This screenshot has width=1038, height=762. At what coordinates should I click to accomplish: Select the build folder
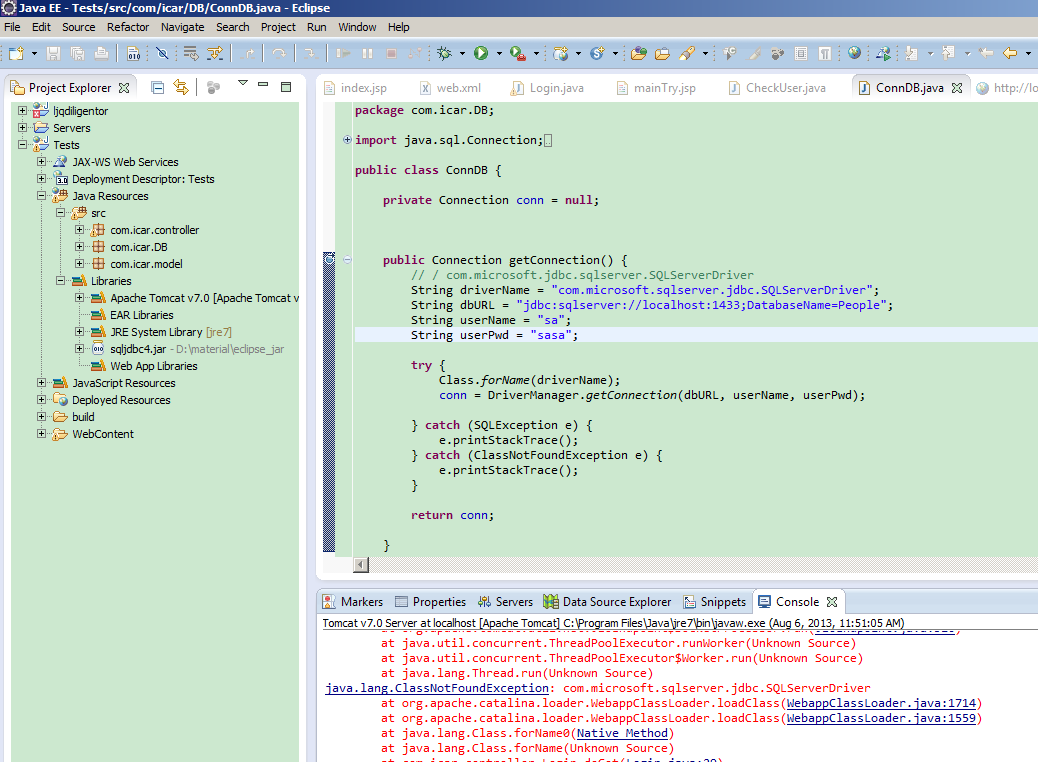(83, 417)
